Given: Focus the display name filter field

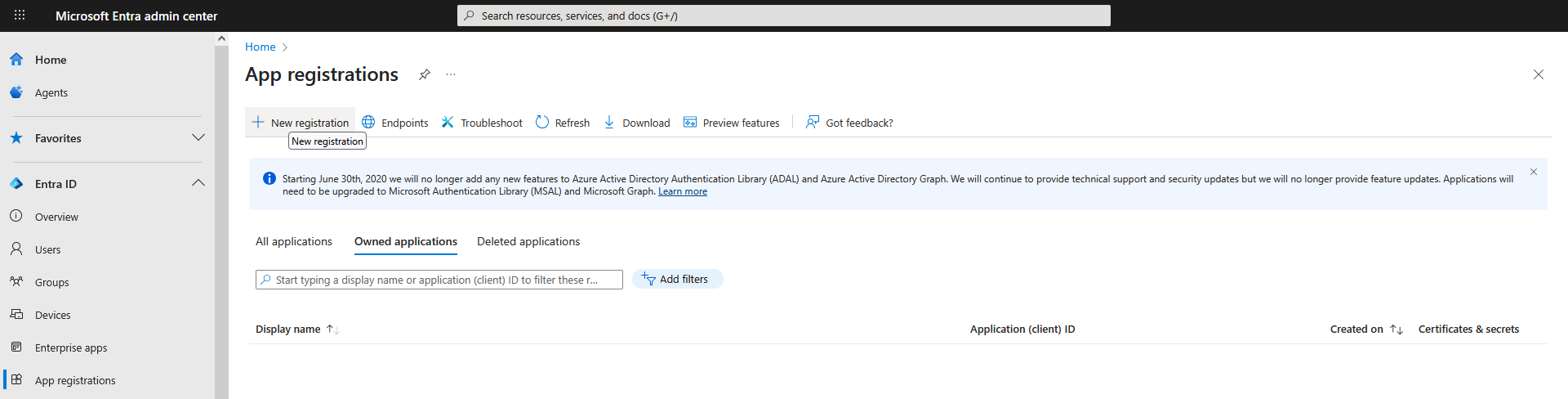Looking at the screenshot, I should (441, 280).
